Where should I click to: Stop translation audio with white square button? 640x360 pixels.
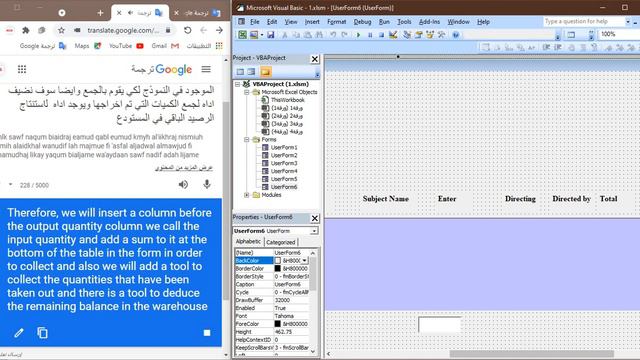tap(207, 333)
